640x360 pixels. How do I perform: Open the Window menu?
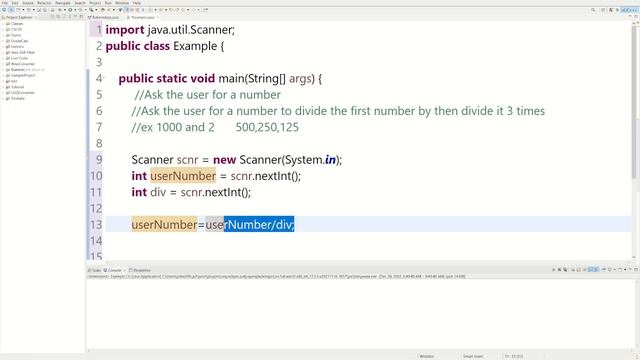click(x=122, y=3)
